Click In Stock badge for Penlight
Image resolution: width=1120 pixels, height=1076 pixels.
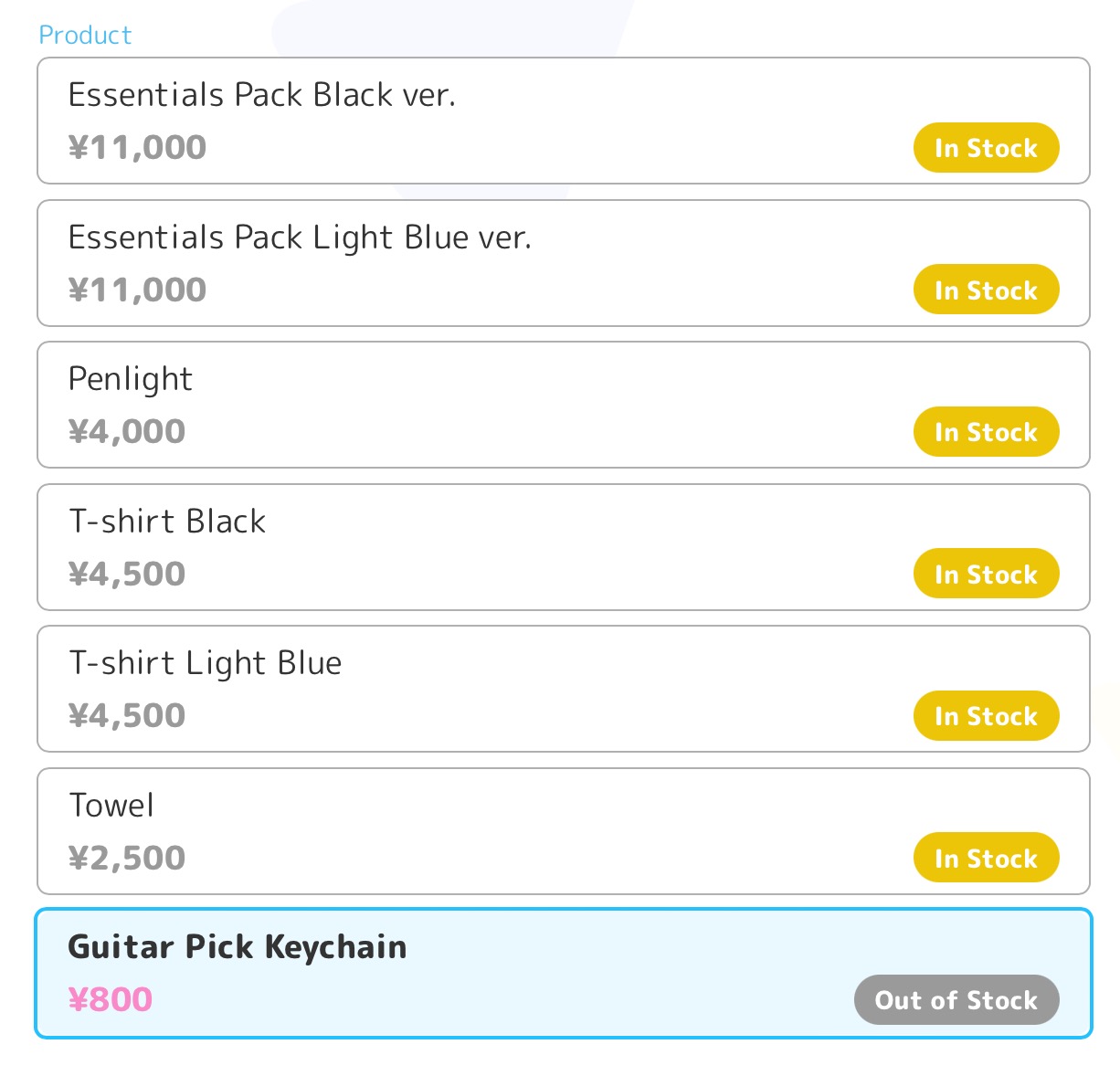986,432
